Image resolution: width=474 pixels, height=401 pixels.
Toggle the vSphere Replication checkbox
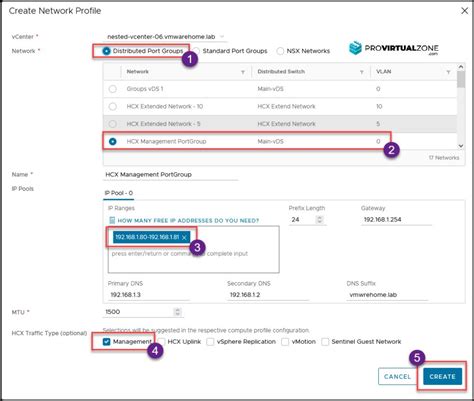(x=210, y=342)
